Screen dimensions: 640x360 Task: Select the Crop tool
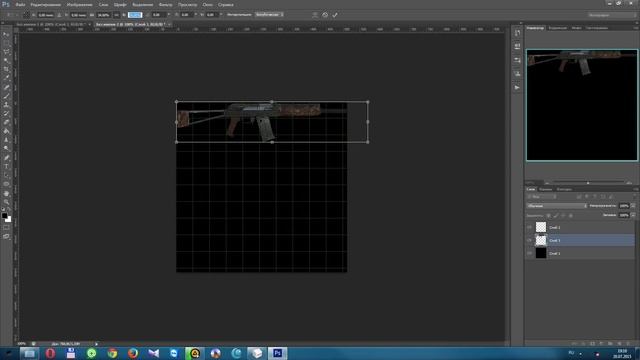point(6,69)
